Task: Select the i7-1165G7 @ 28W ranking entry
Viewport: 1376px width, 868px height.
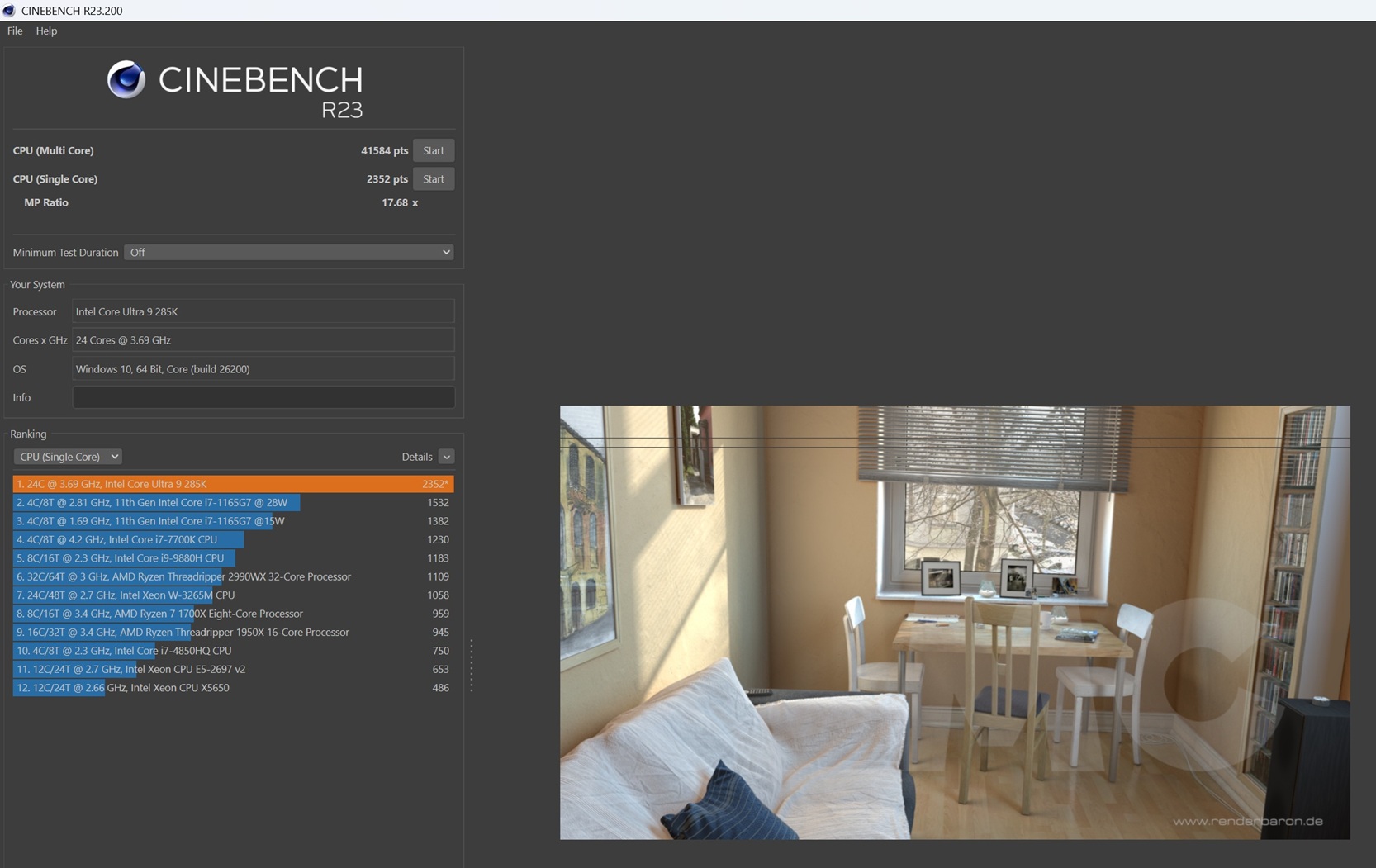Action: pos(233,502)
